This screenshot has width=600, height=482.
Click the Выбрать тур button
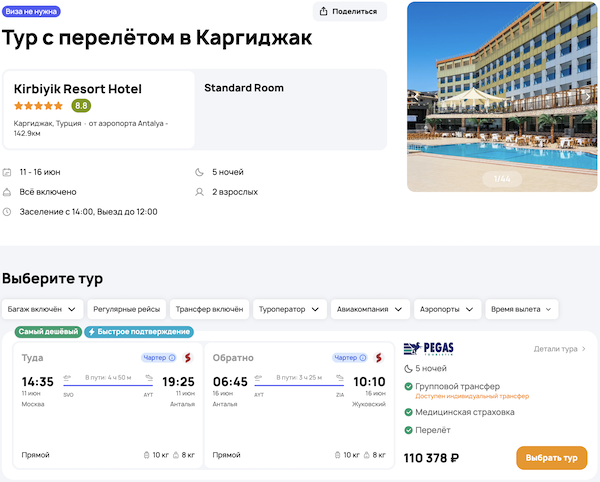[x=551, y=458]
